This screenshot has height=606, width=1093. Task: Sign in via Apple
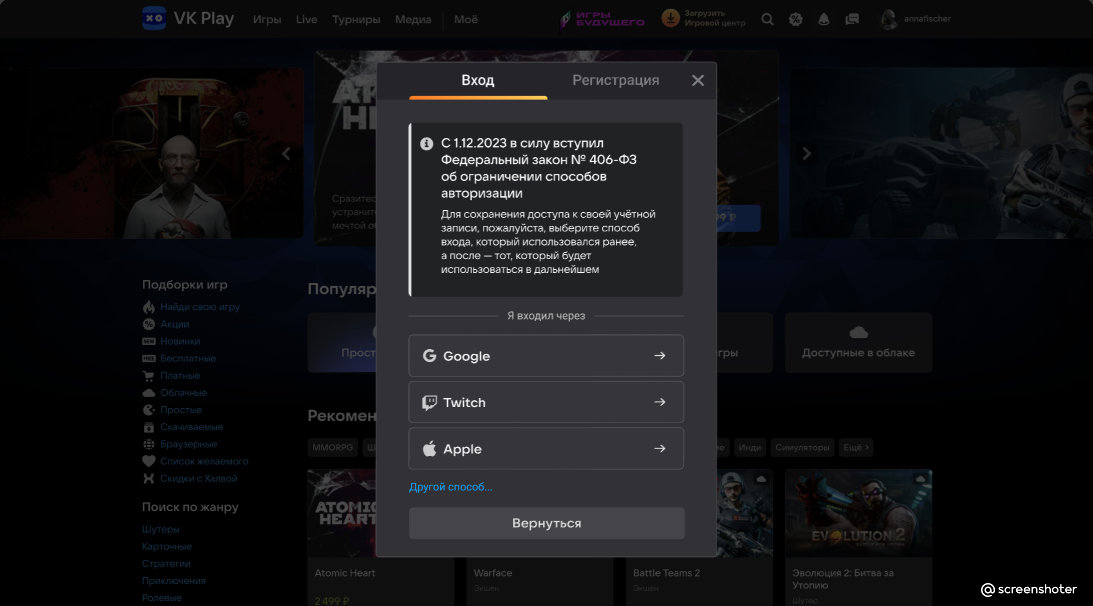[x=546, y=448]
